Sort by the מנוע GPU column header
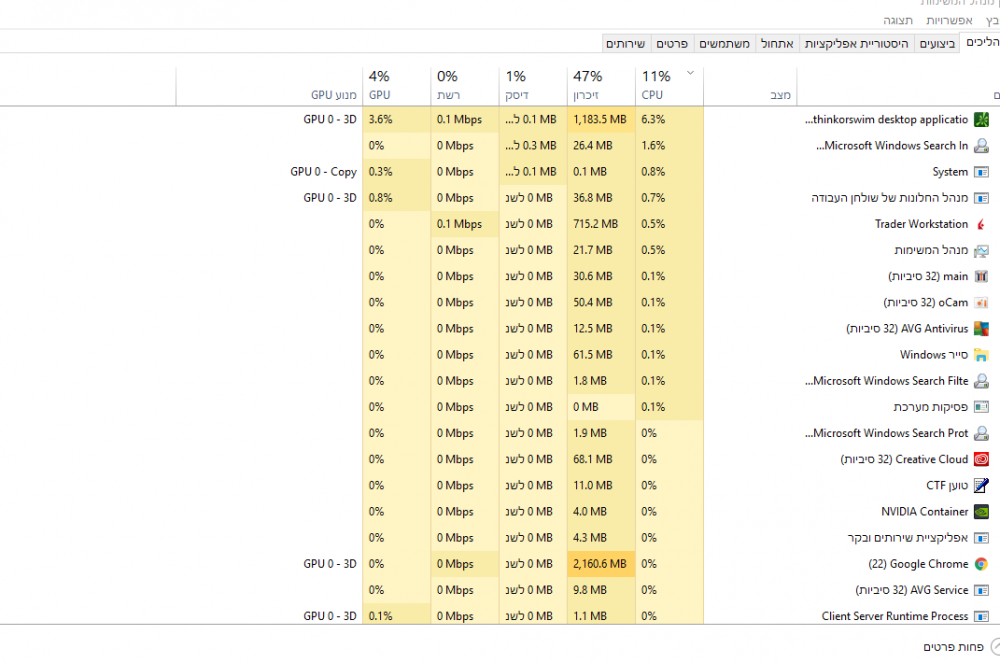Image resolution: width=1000 pixels, height=663 pixels. (x=269, y=85)
